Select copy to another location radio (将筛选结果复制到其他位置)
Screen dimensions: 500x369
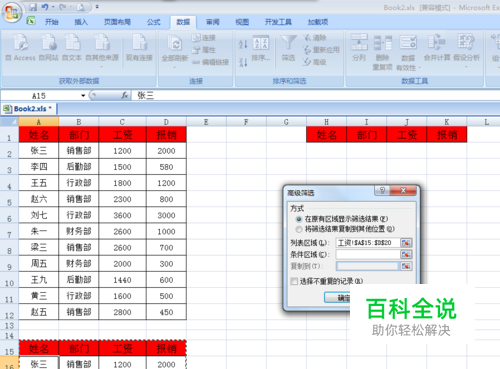(x=299, y=229)
